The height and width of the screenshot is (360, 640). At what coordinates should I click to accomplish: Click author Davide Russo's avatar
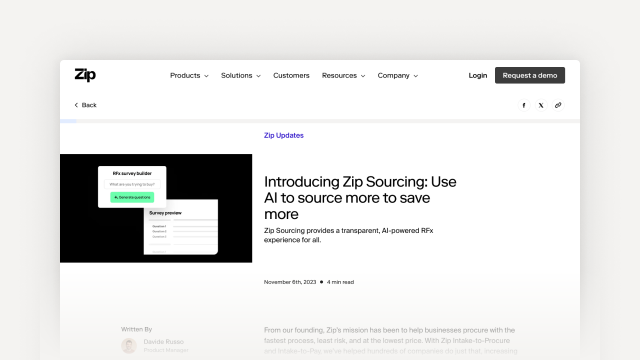(x=129, y=346)
